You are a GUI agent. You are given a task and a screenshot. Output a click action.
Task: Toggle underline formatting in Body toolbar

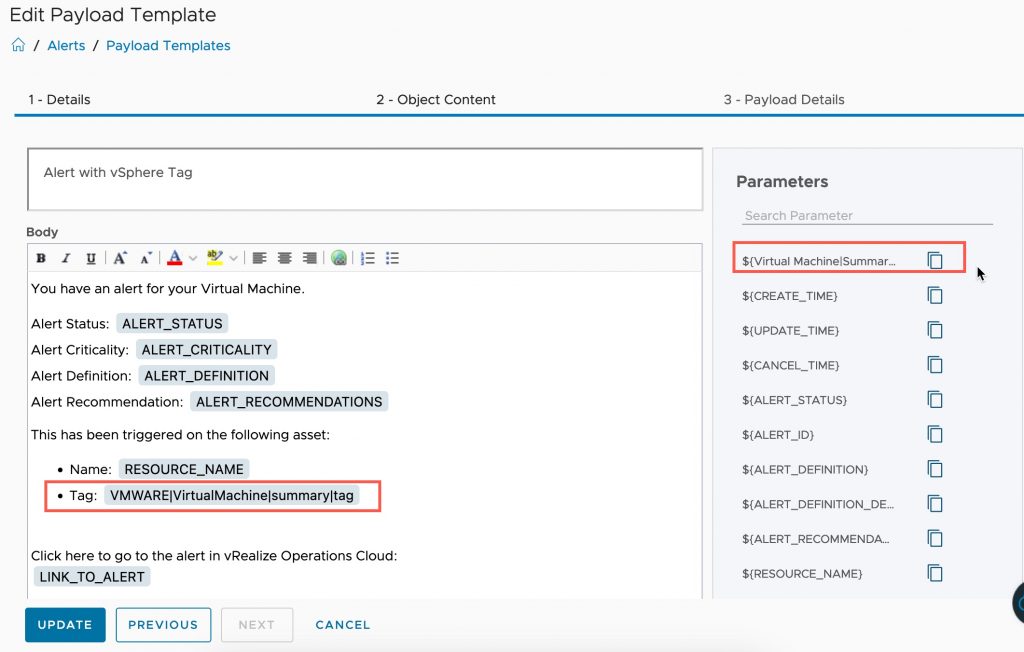tap(91, 258)
